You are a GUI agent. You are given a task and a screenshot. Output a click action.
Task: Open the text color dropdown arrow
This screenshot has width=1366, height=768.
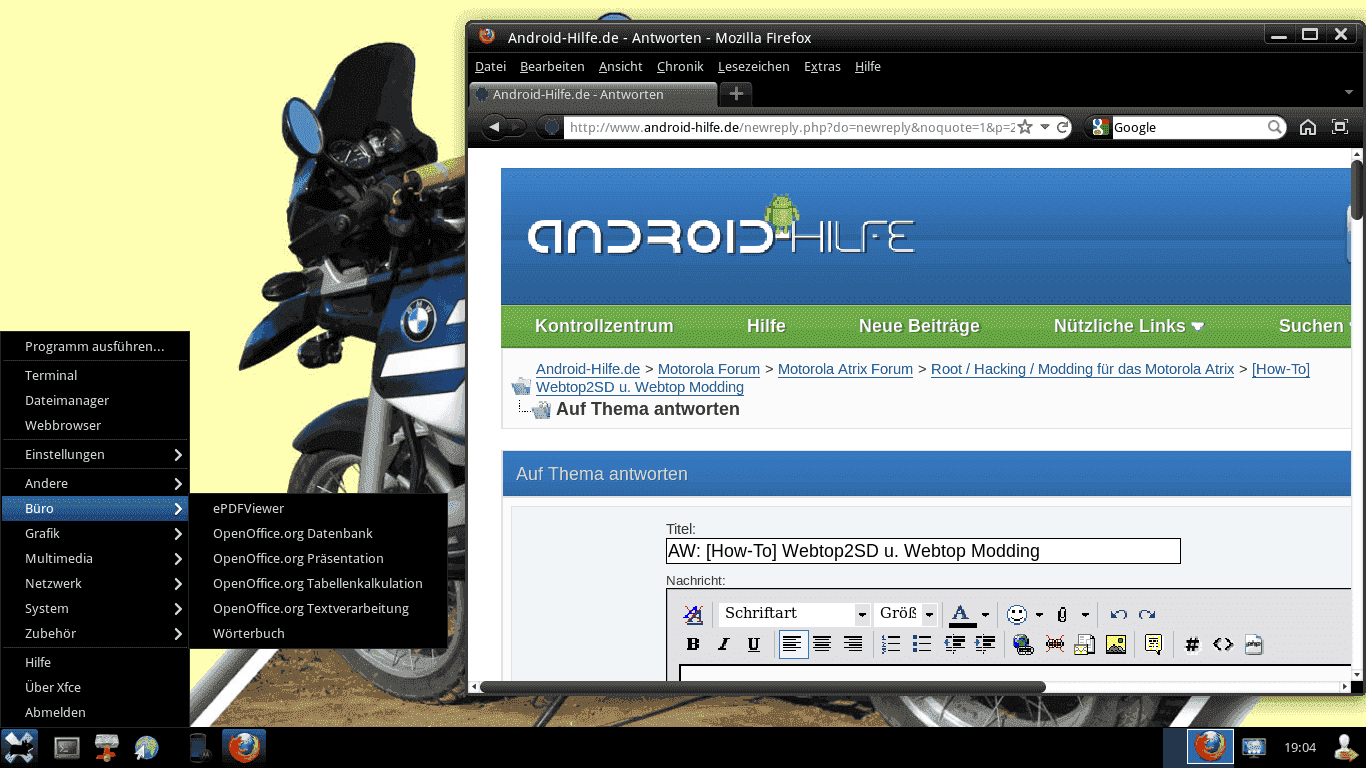point(985,614)
